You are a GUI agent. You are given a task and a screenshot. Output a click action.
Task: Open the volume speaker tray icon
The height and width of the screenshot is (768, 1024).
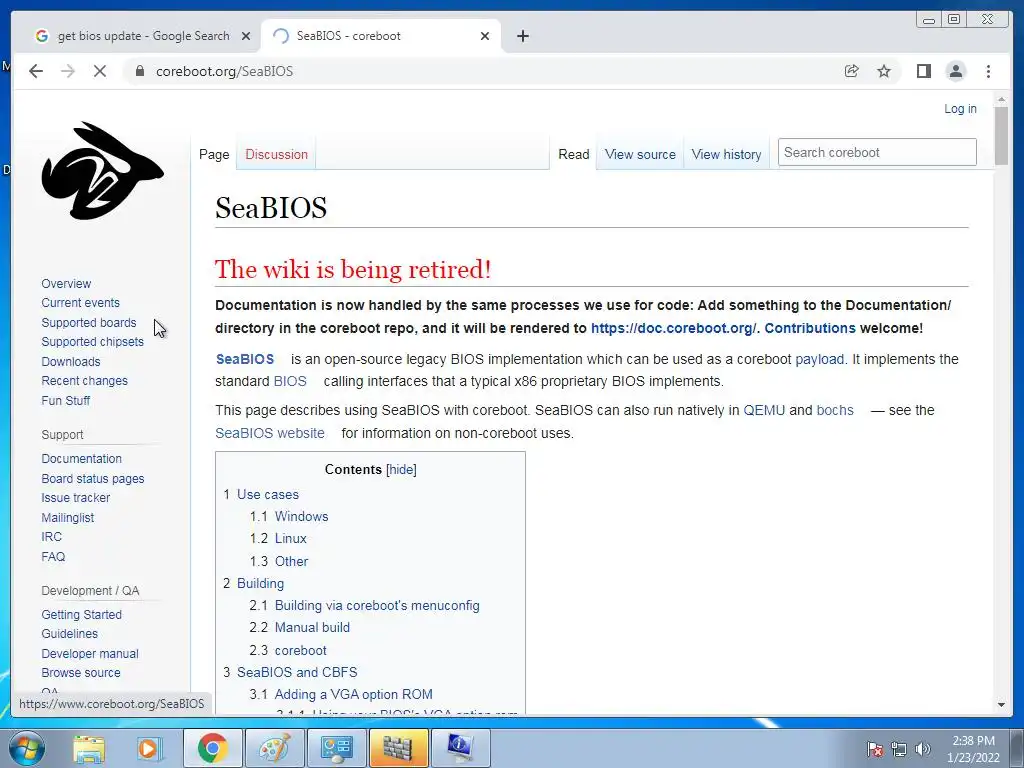pyautogui.click(x=922, y=749)
